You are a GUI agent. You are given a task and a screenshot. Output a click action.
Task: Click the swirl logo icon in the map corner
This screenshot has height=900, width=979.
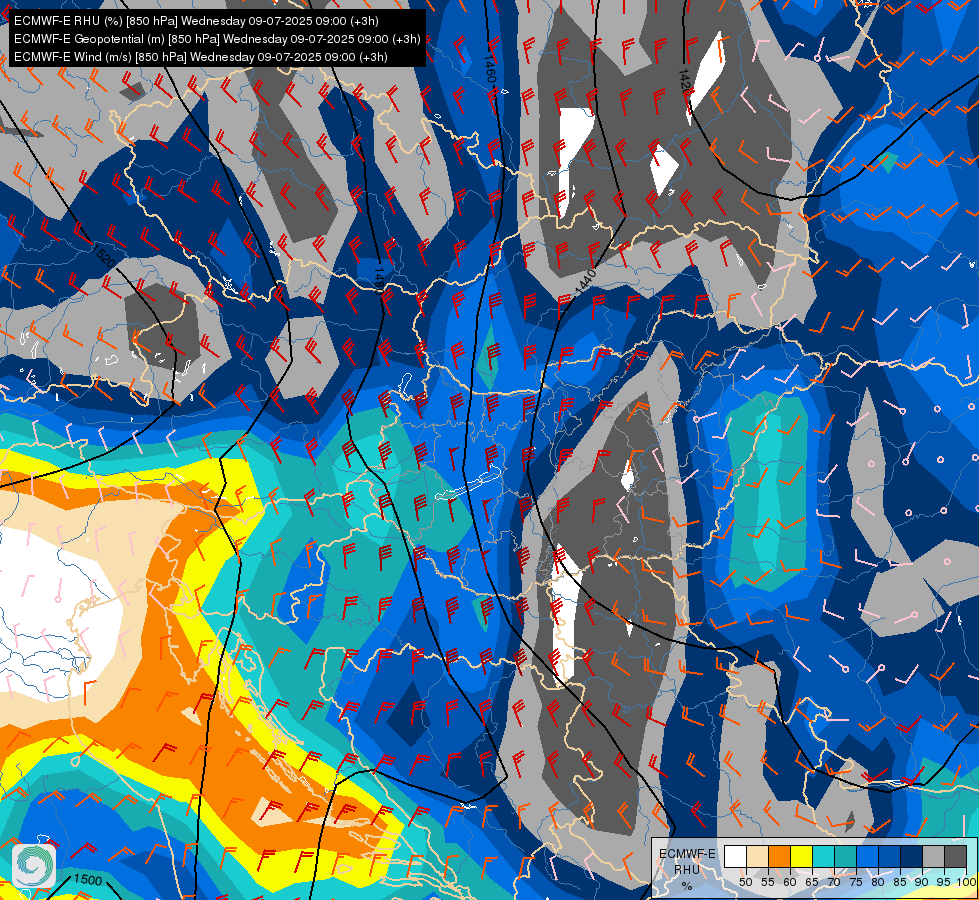(34, 865)
